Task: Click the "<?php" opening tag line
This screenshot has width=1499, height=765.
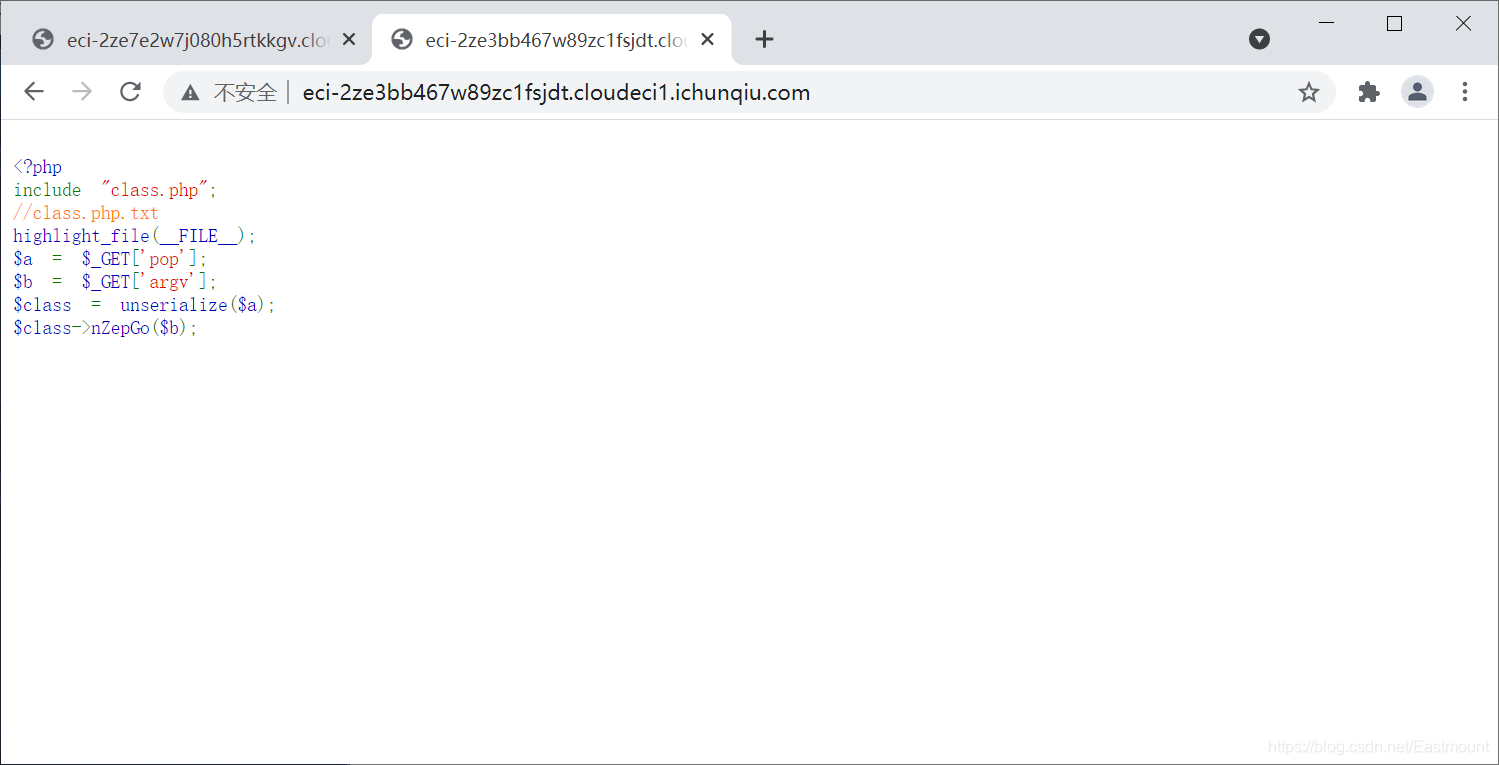Action: click(38, 167)
